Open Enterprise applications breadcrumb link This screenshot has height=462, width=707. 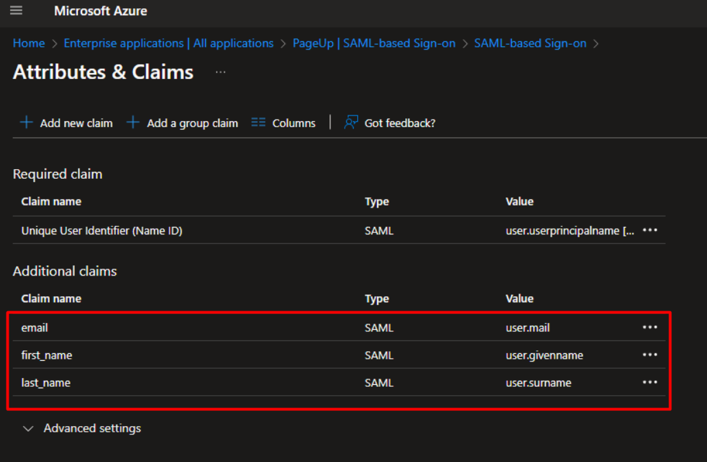[x=168, y=44]
